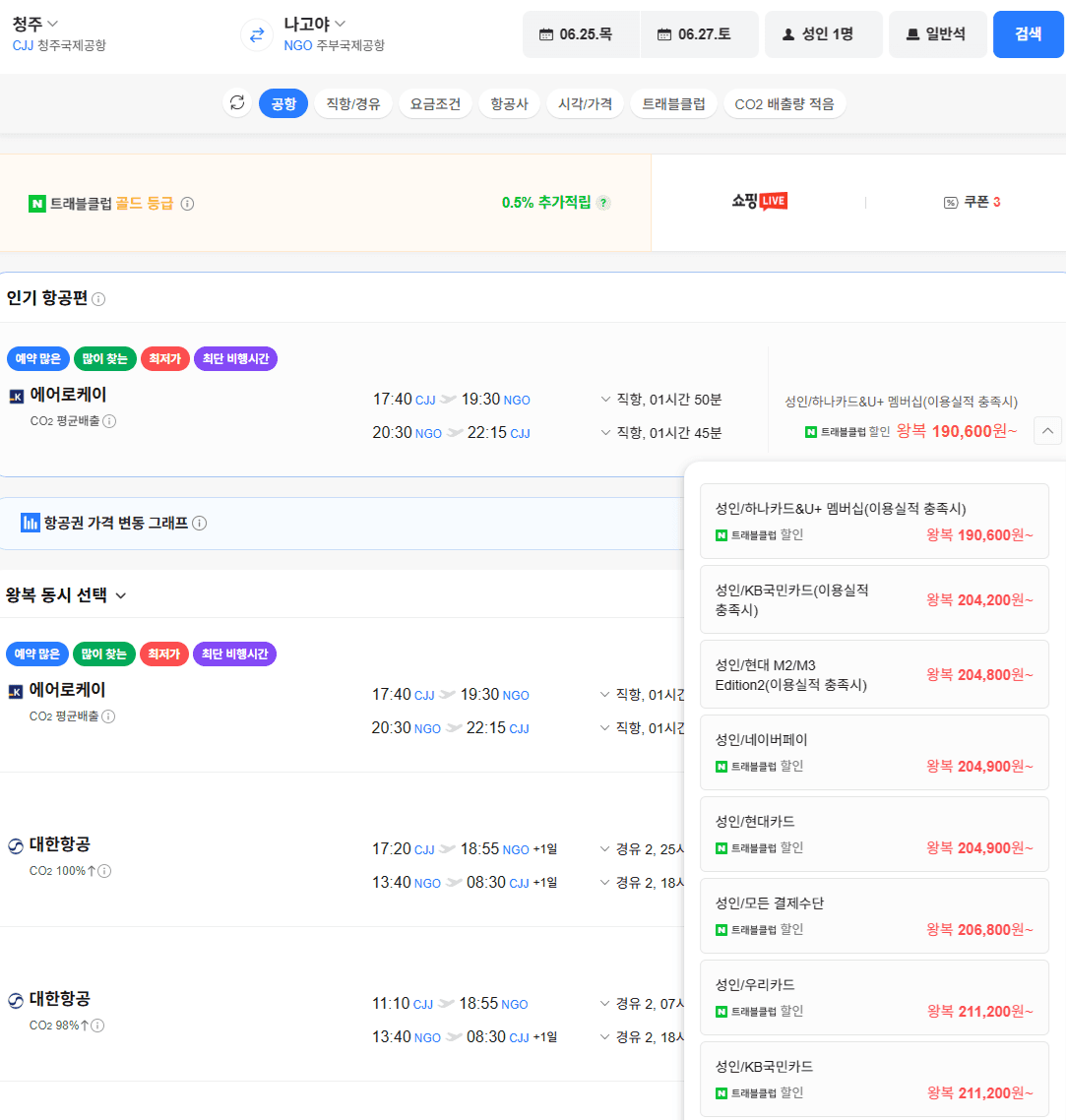
Task: Select 성인/우리카드 fare 211,200원
Action: pos(874,997)
